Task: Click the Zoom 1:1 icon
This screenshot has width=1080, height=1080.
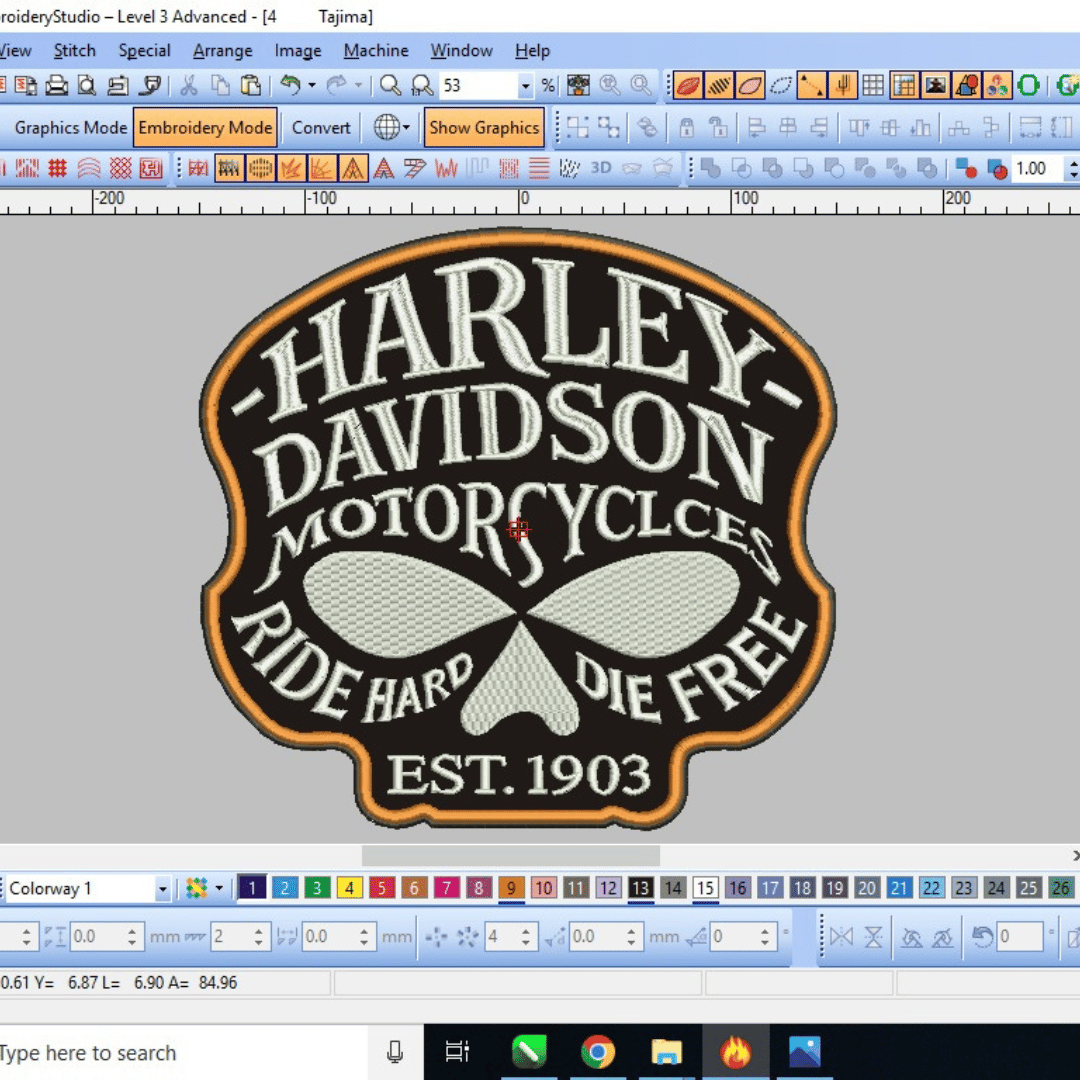Action: point(422,85)
